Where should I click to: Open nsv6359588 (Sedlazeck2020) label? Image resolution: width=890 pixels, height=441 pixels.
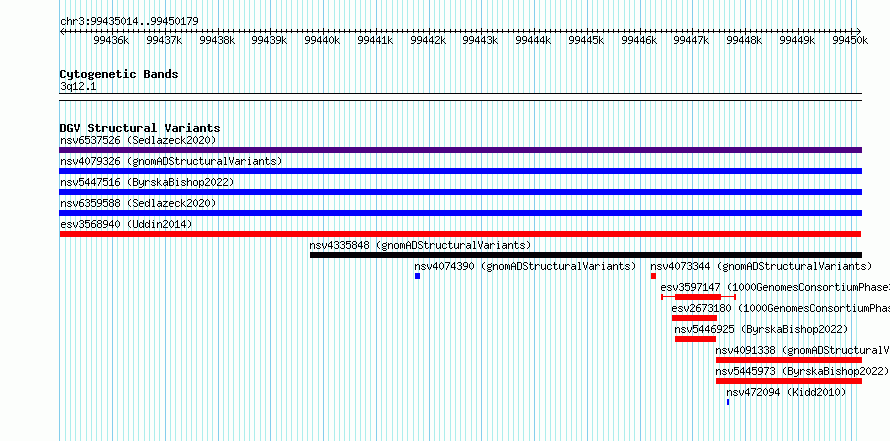click(x=138, y=203)
